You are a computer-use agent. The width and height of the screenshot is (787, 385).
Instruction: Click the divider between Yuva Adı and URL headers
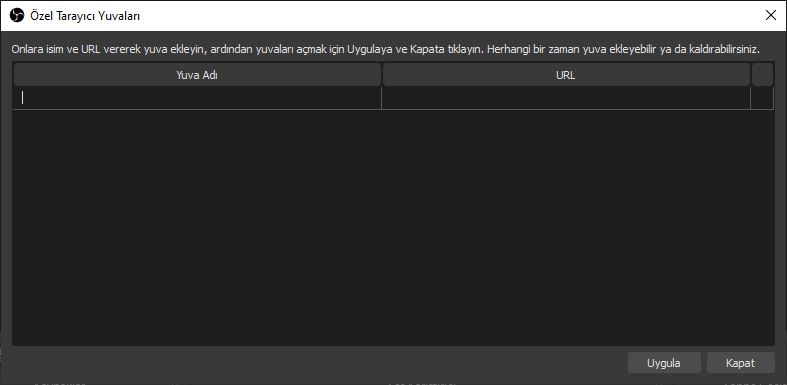point(382,75)
